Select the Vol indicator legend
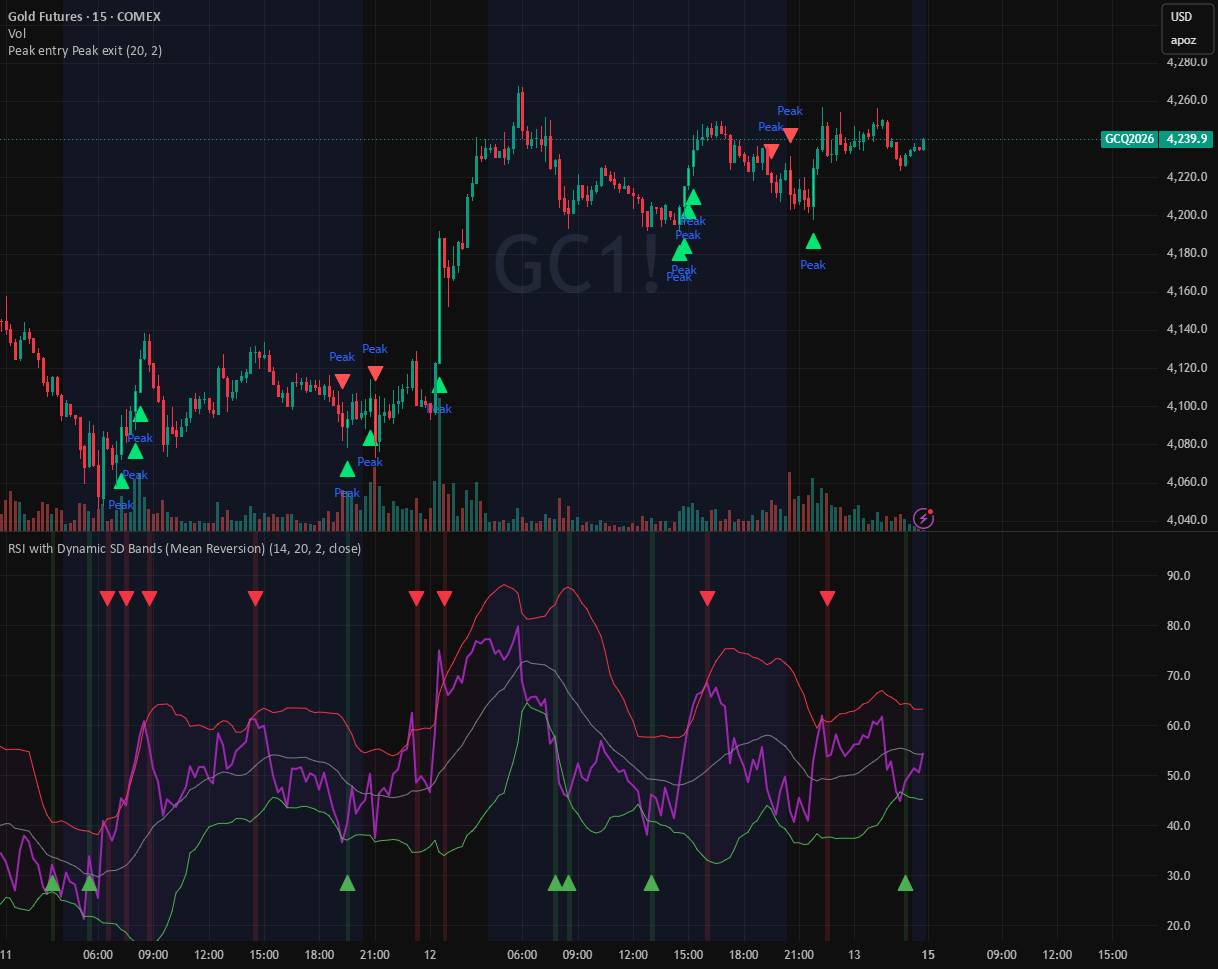This screenshot has width=1218, height=969. pyautogui.click(x=17, y=33)
